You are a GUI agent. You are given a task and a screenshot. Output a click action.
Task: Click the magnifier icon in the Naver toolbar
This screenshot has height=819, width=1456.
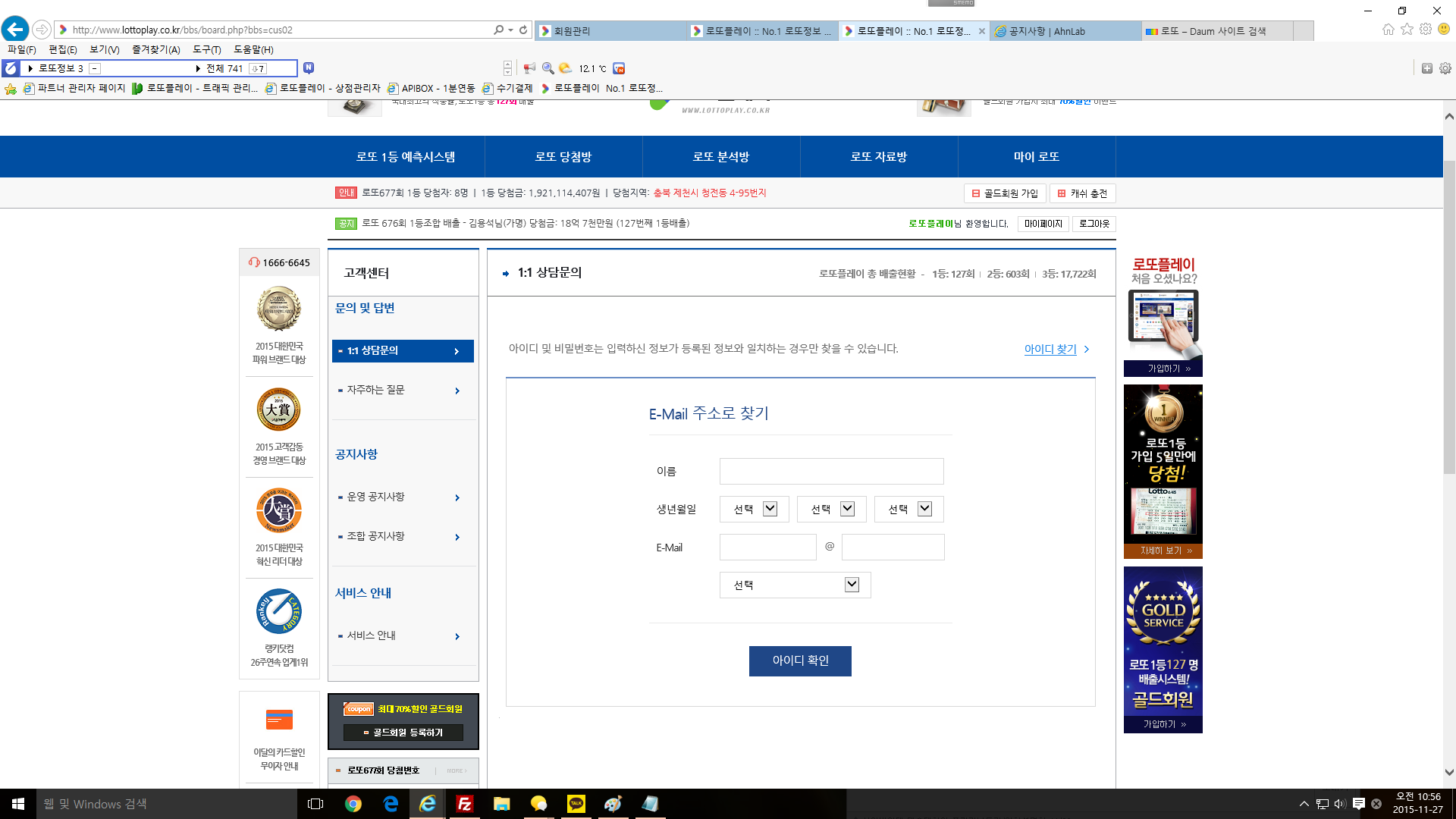click(548, 68)
